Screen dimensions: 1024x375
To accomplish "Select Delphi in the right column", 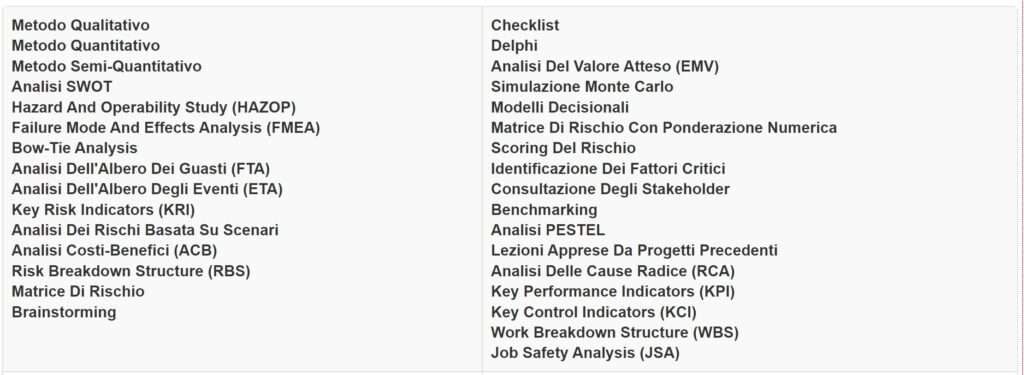I will tap(515, 46).
